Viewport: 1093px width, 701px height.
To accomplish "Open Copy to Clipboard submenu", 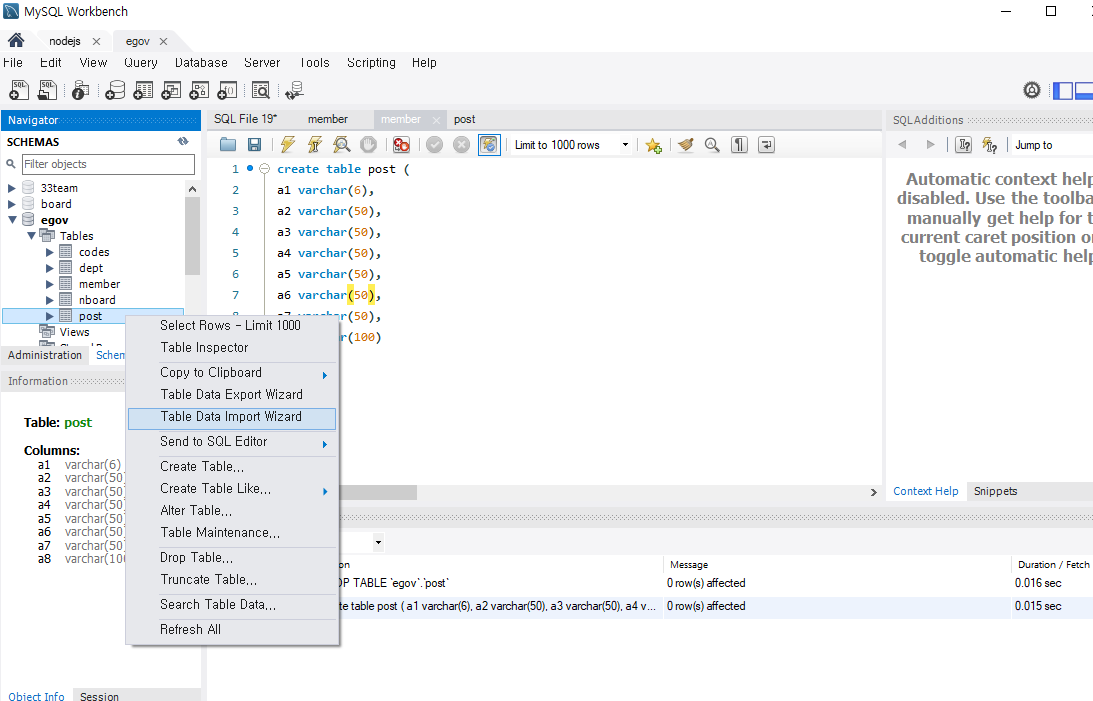I will click(232, 373).
